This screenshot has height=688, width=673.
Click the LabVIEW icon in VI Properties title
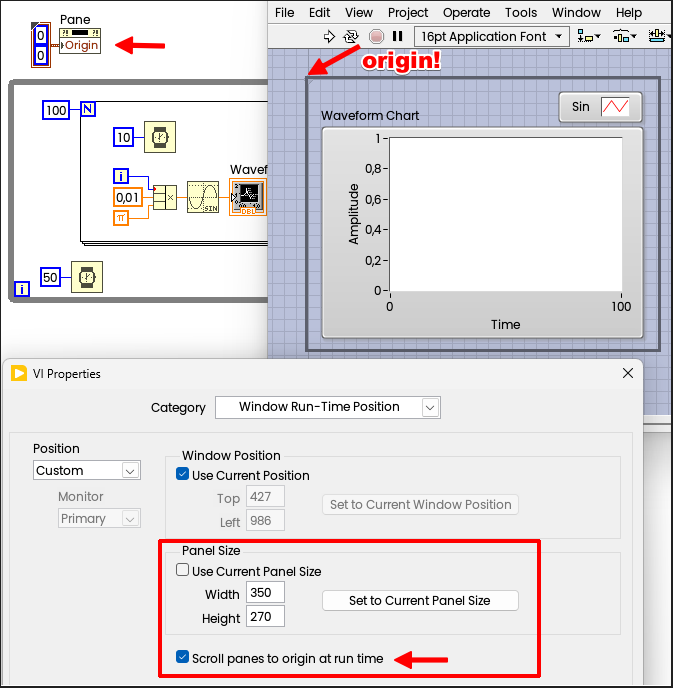click(19, 373)
